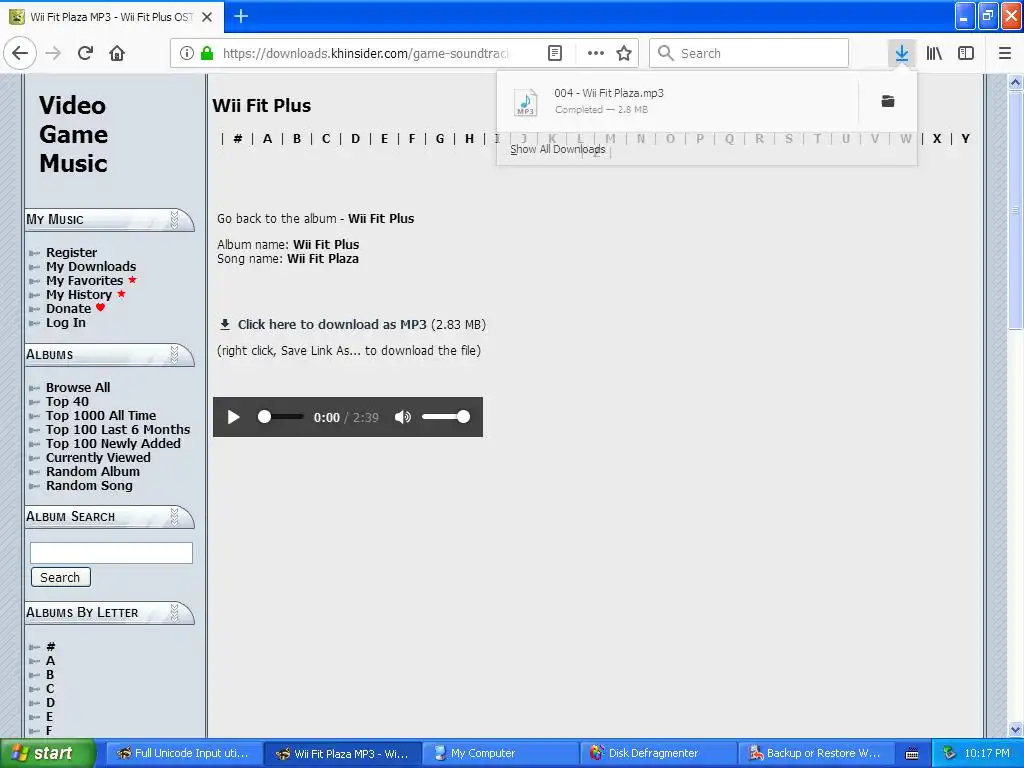Screen dimensions: 1024x768
Task: Close the Wii Fit Plaza MP3 tab
Action: [x=207, y=17]
